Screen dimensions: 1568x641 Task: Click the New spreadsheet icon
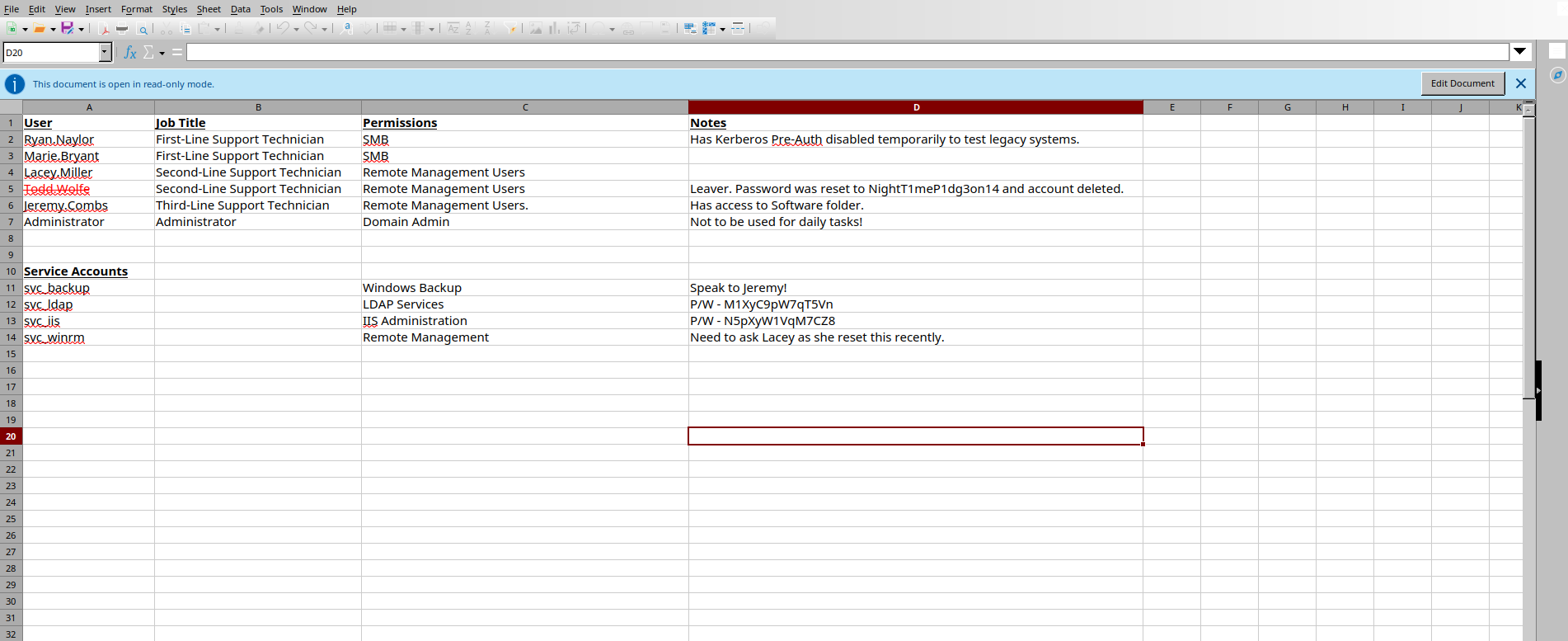[x=12, y=28]
